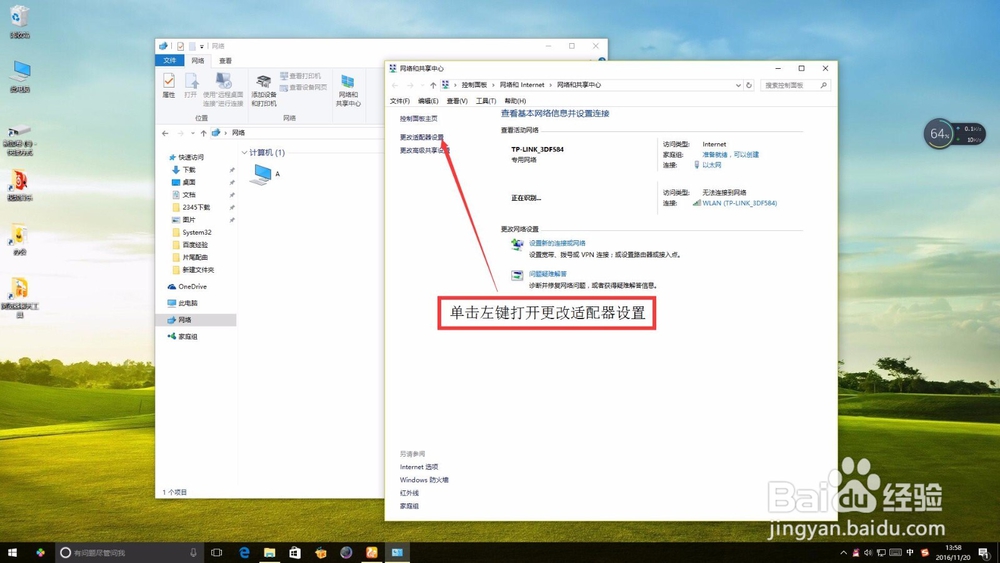The image size is (1000, 563).
Task: Click up arrow in 网络和共享中心 window
Action: (x=433, y=85)
